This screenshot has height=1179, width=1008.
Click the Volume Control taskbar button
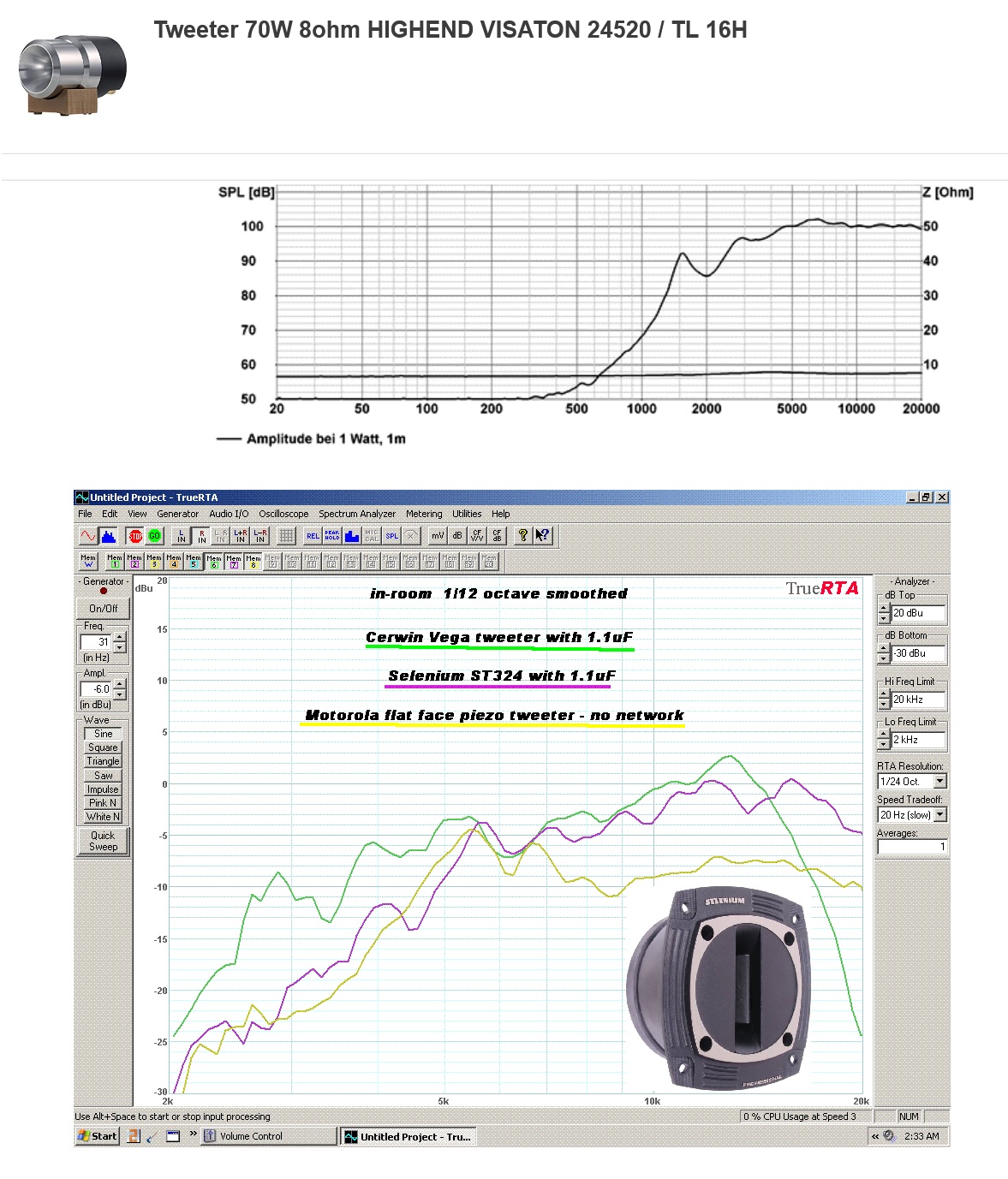click(x=269, y=1136)
